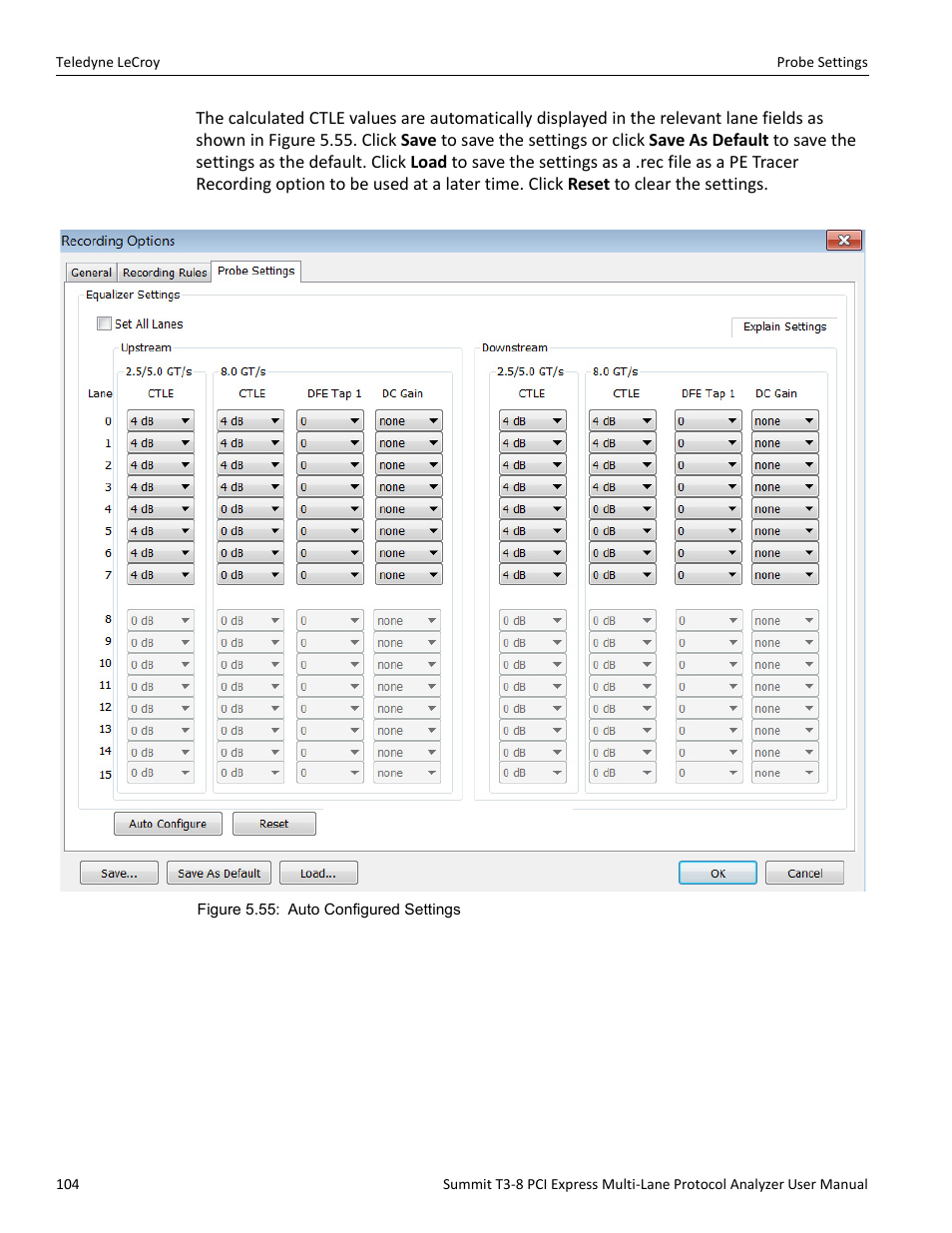
Task: Open Upstream DC Gain dropdown for lane 3
Action: pyautogui.click(x=408, y=487)
